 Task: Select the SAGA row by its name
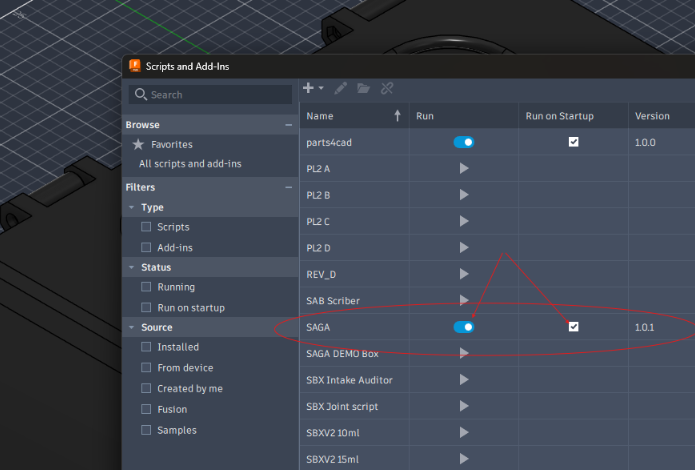pyautogui.click(x=318, y=327)
